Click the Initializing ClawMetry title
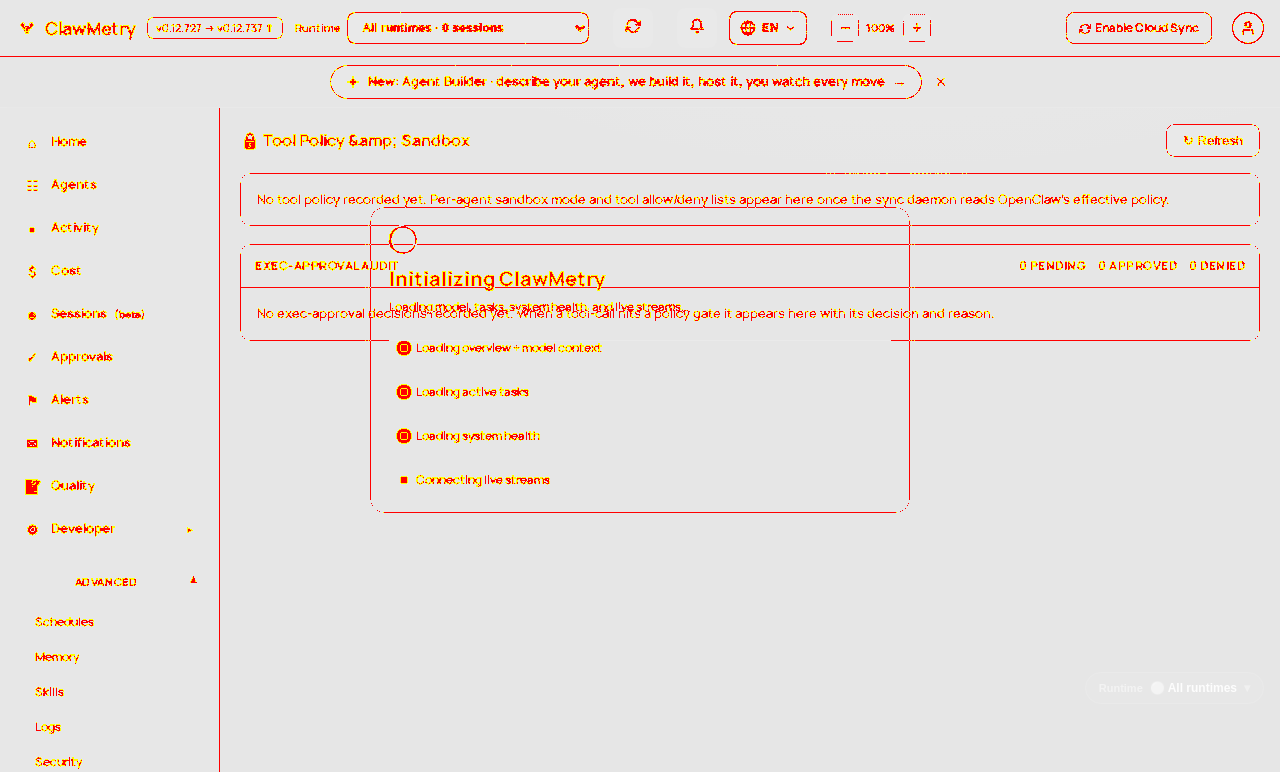 tap(497, 279)
